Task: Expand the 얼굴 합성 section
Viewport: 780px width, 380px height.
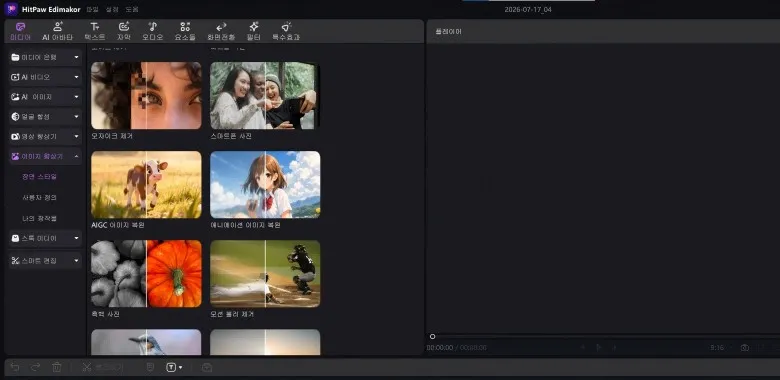Action: click(x=76, y=116)
